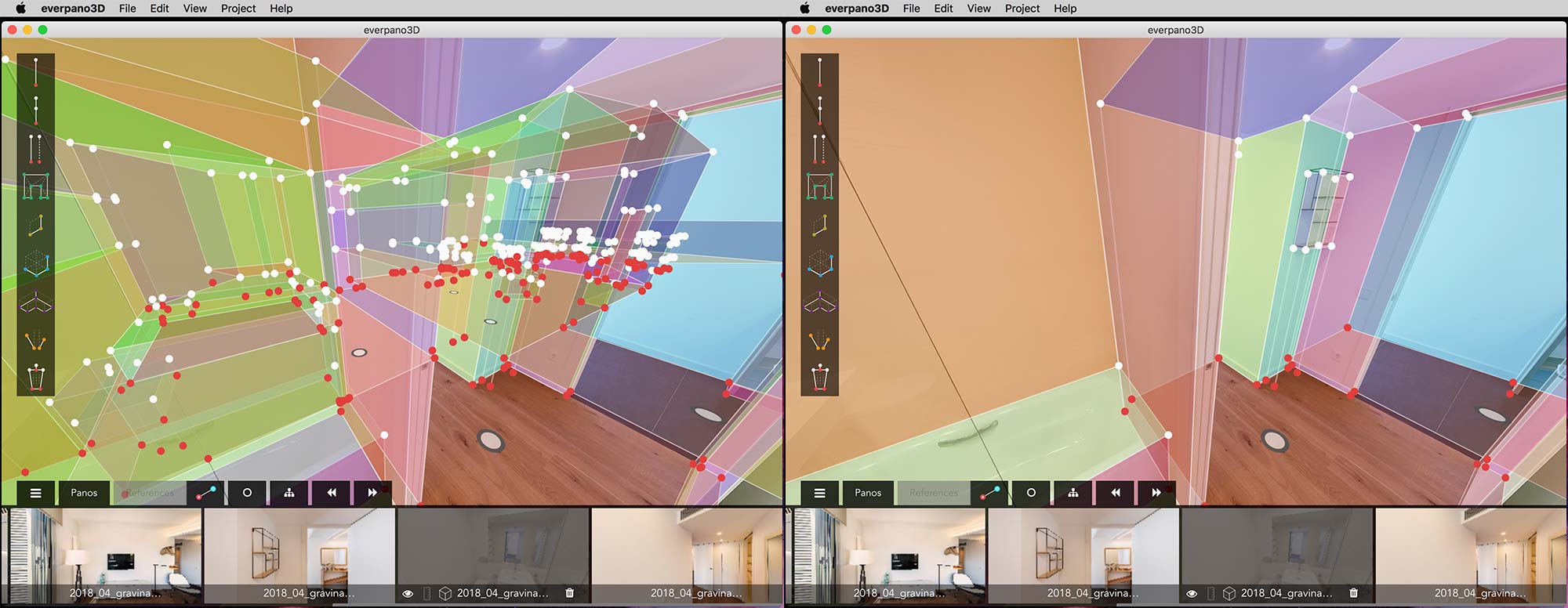The image size is (1568, 608).
Task: Skip forward with double-arrow button in right window
Action: pos(1156,493)
